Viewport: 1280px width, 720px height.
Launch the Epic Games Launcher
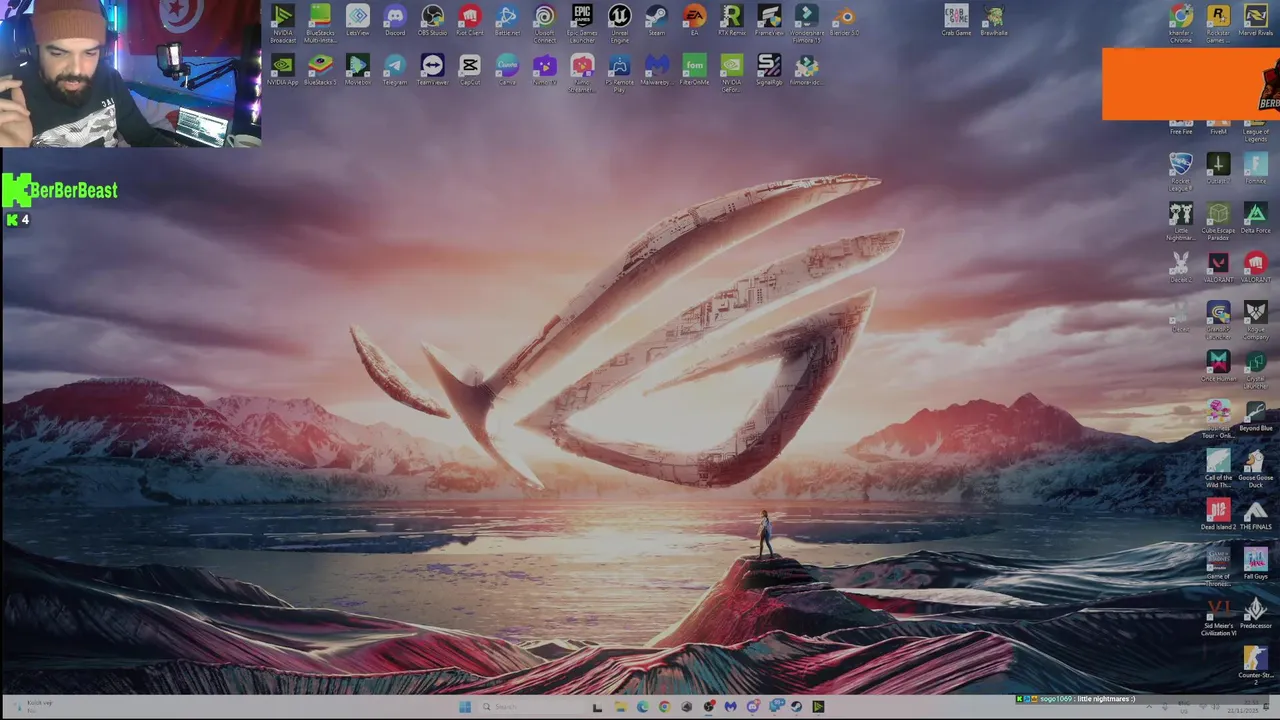pos(582,24)
